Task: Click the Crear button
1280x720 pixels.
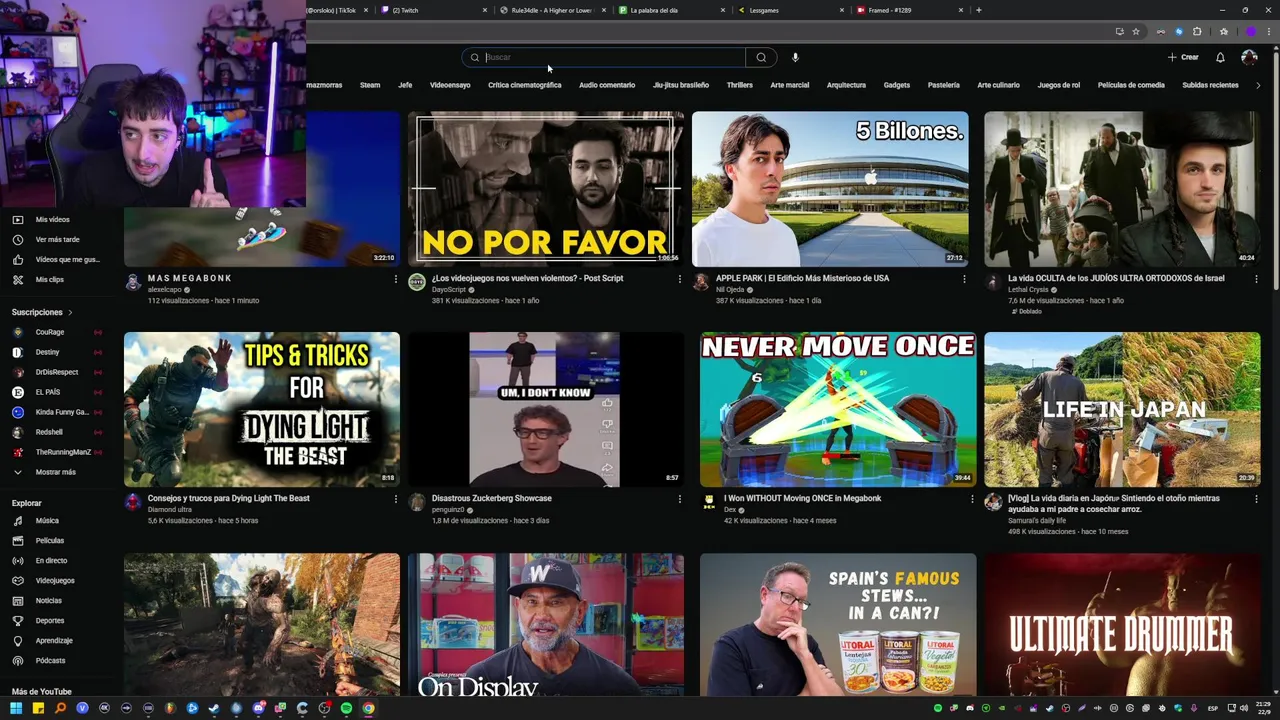Action: (x=1183, y=57)
